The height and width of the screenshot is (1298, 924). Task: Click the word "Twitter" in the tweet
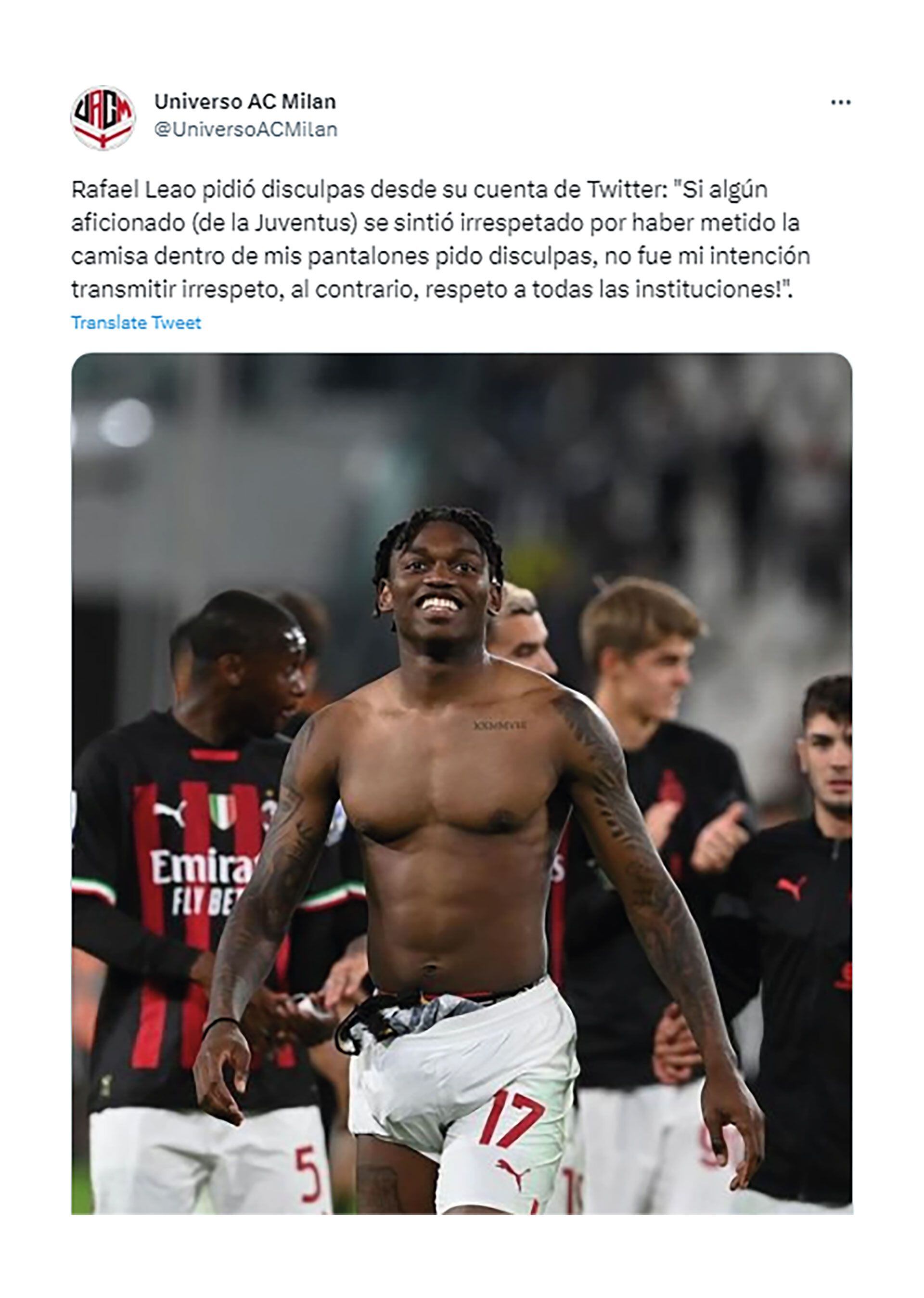coord(624,190)
